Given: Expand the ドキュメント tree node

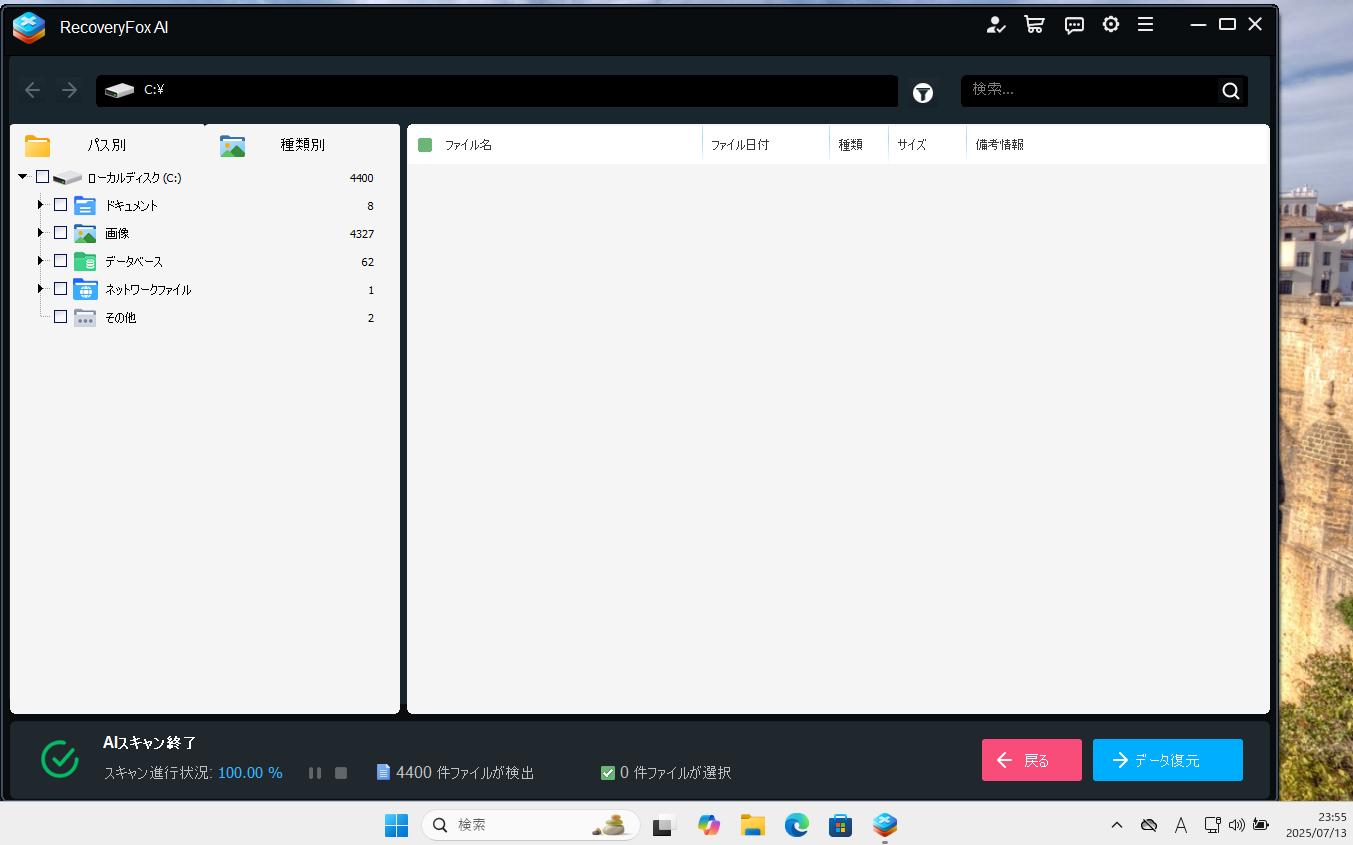Looking at the screenshot, I should (x=41, y=205).
